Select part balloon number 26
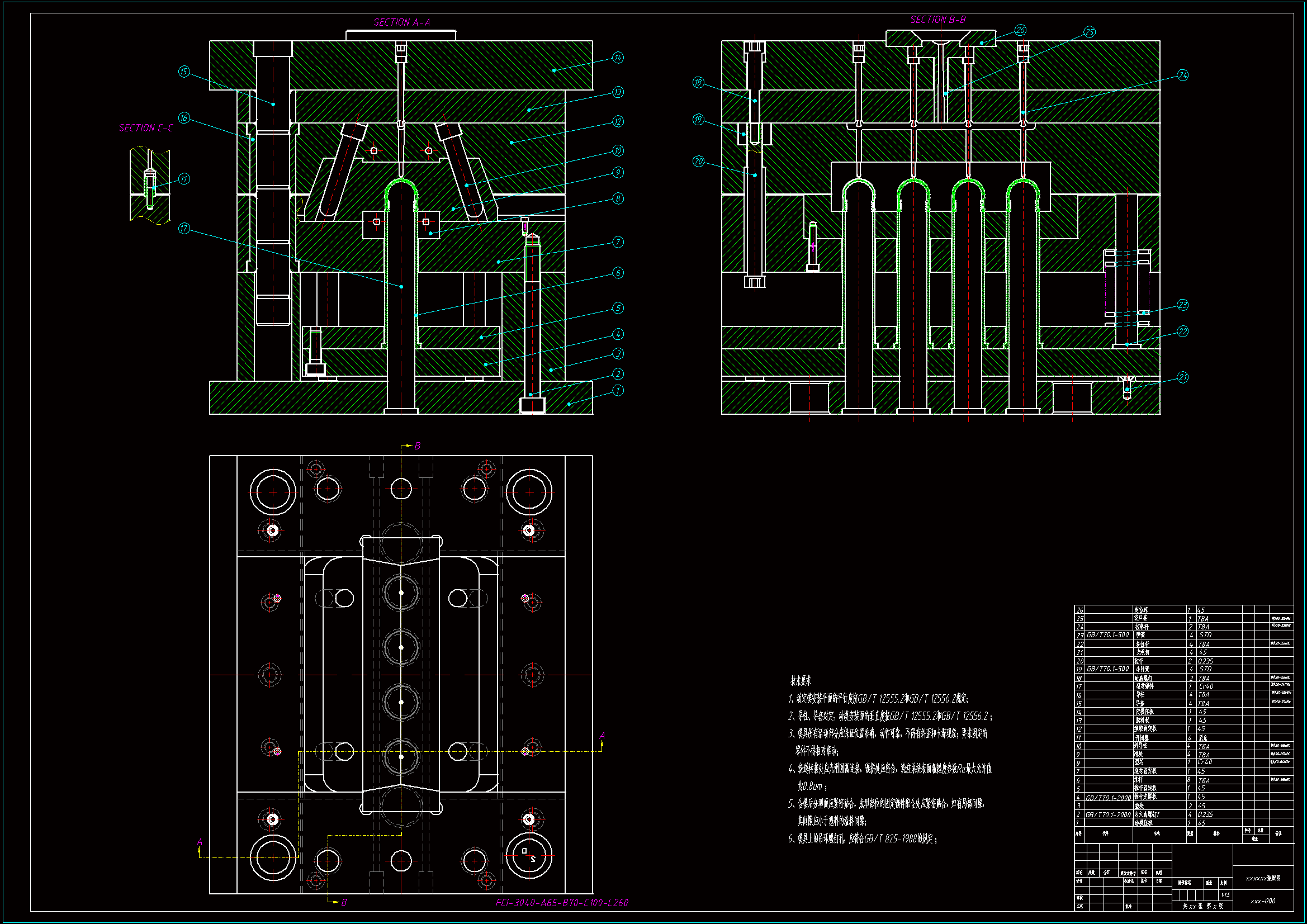The image size is (1307, 924). pos(1020,30)
